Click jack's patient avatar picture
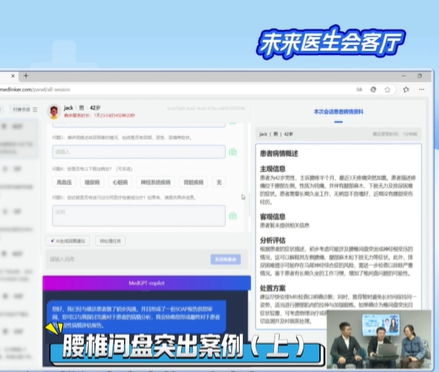This screenshot has height=372, width=439. (x=54, y=112)
